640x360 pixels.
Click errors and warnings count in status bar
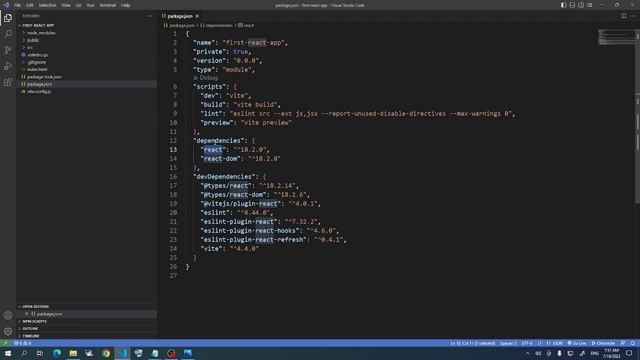(22, 343)
